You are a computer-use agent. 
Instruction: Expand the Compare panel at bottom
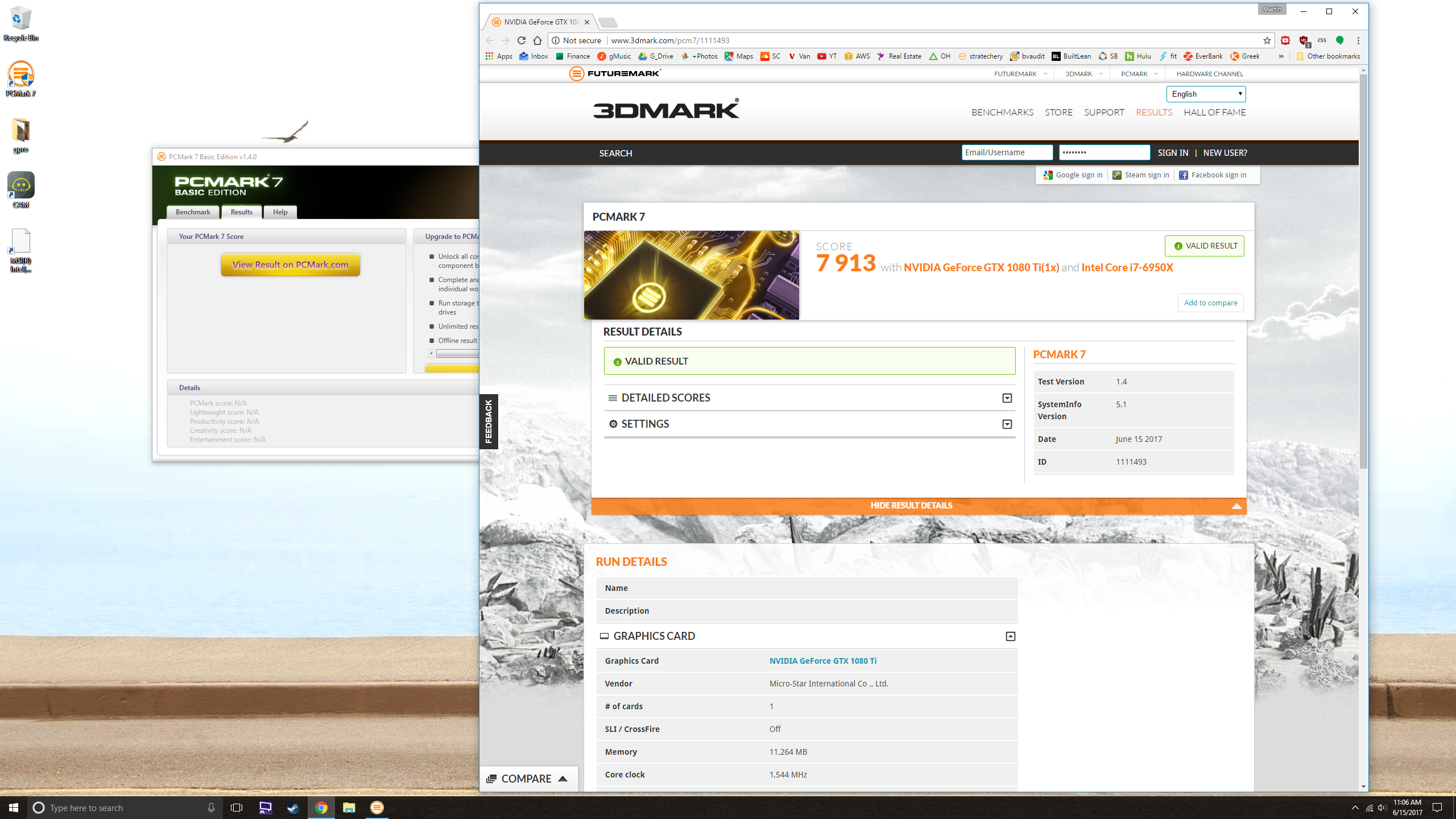(x=528, y=779)
